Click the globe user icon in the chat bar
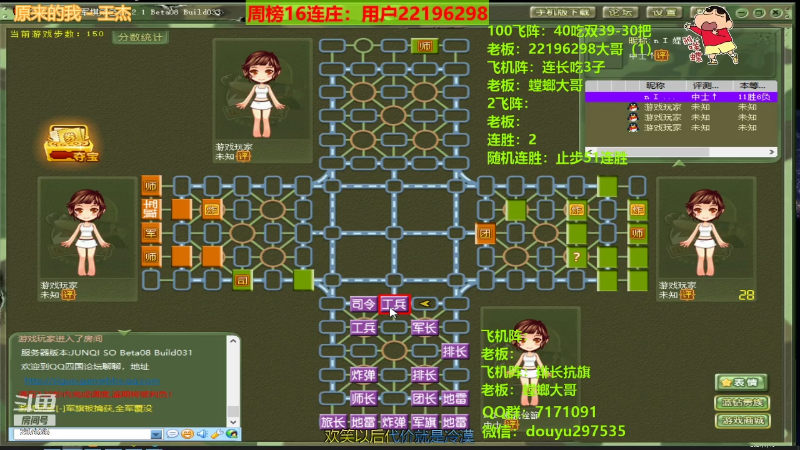Image resolution: width=800 pixels, height=450 pixels. (x=232, y=434)
